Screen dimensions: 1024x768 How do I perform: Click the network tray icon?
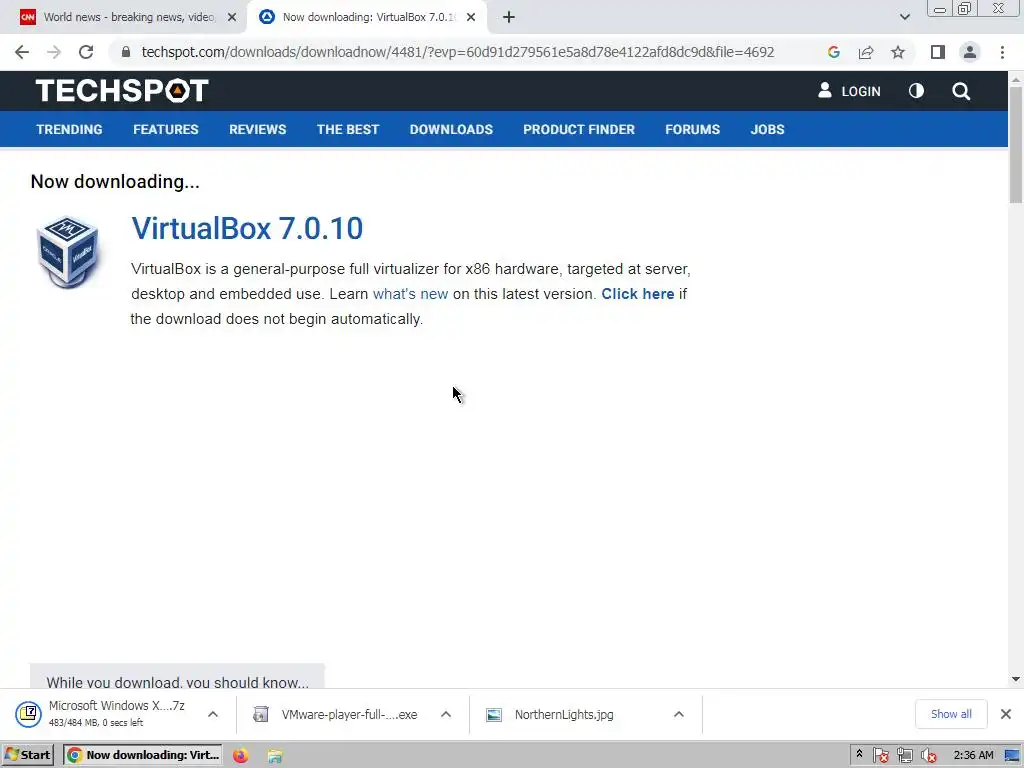click(x=904, y=756)
